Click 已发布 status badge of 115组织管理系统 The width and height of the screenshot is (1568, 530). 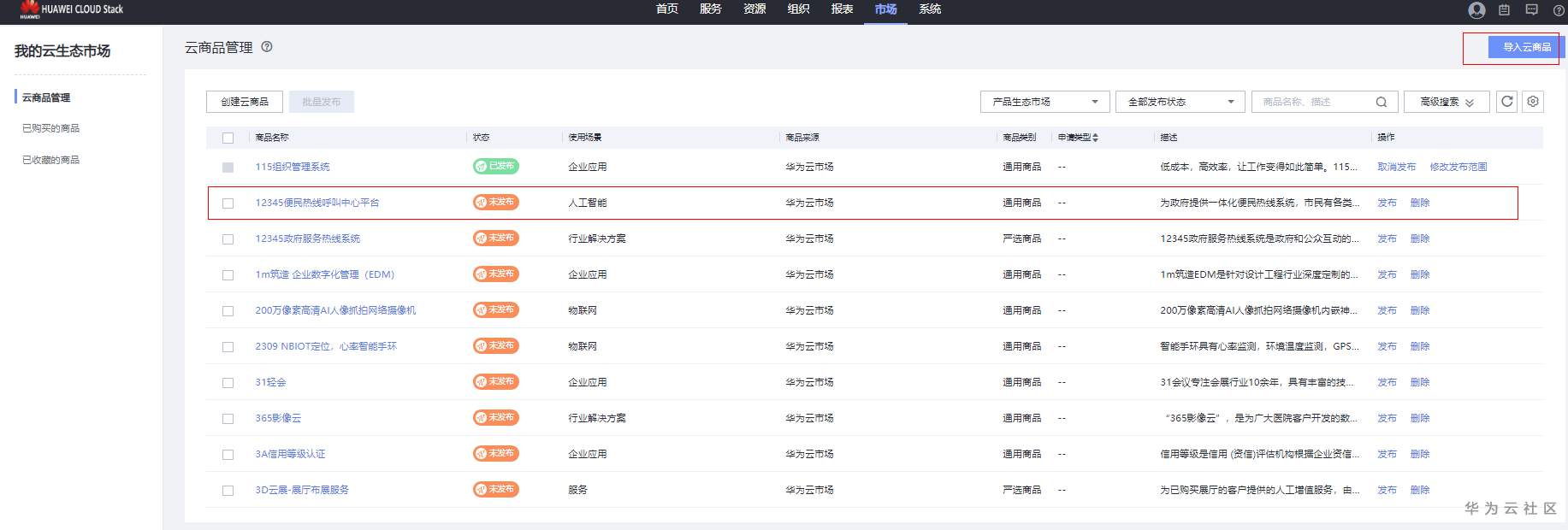click(496, 166)
